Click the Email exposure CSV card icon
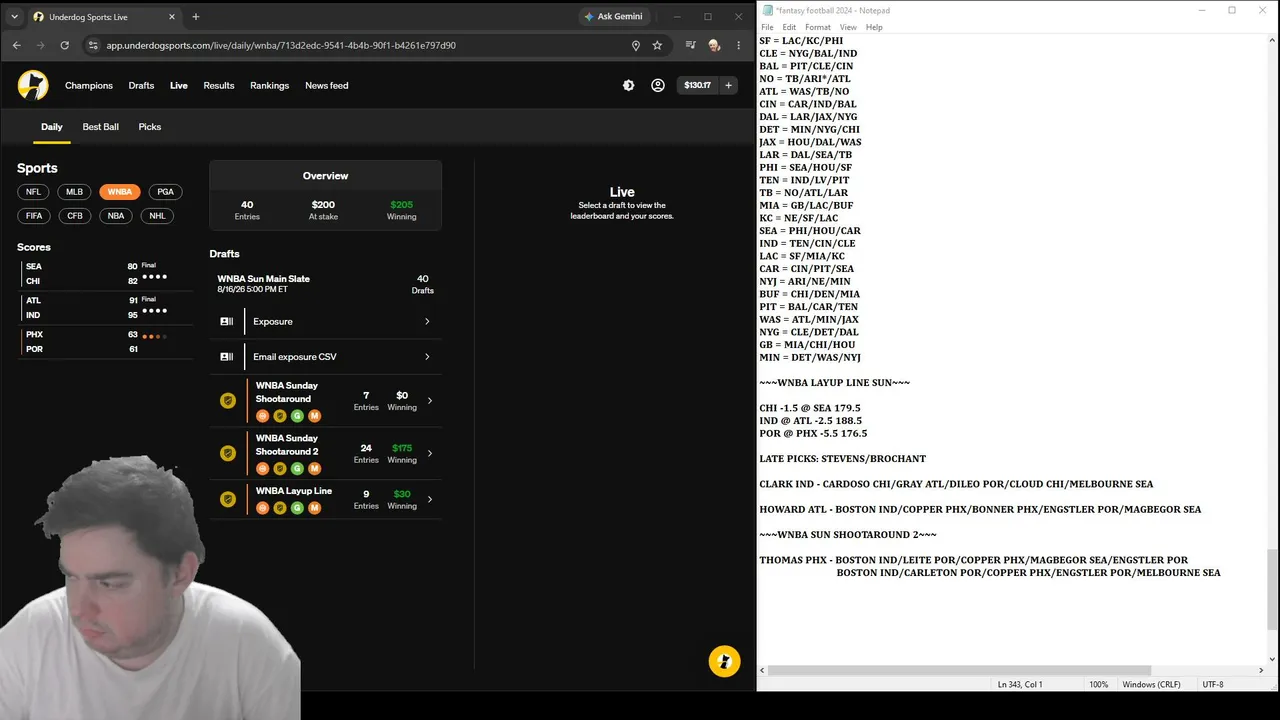Image resolution: width=1280 pixels, height=720 pixels. coord(227,357)
